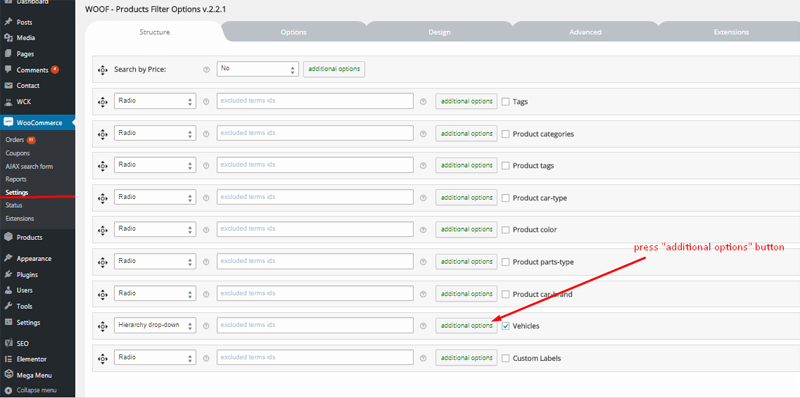Open the Radio type dropdown for Product categories
Image resolution: width=800 pixels, height=398 pixels.
[x=155, y=133]
